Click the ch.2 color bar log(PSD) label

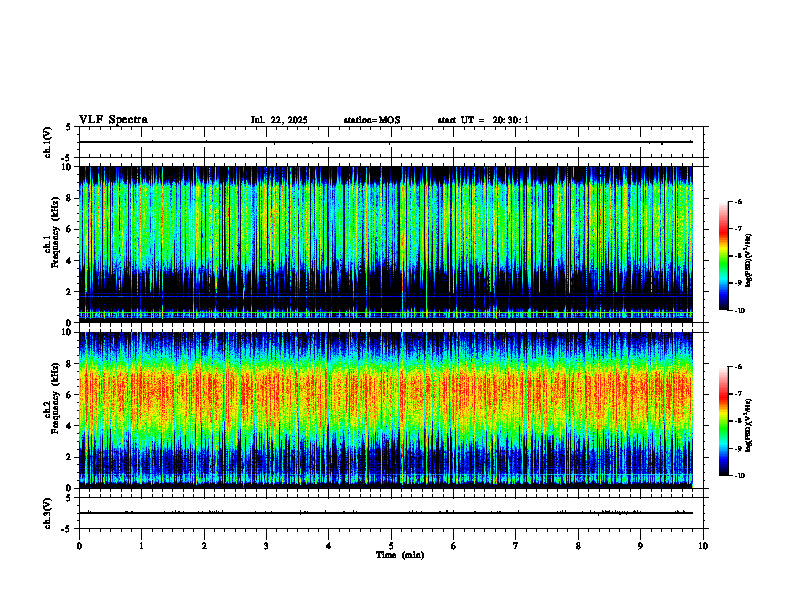tap(749, 425)
